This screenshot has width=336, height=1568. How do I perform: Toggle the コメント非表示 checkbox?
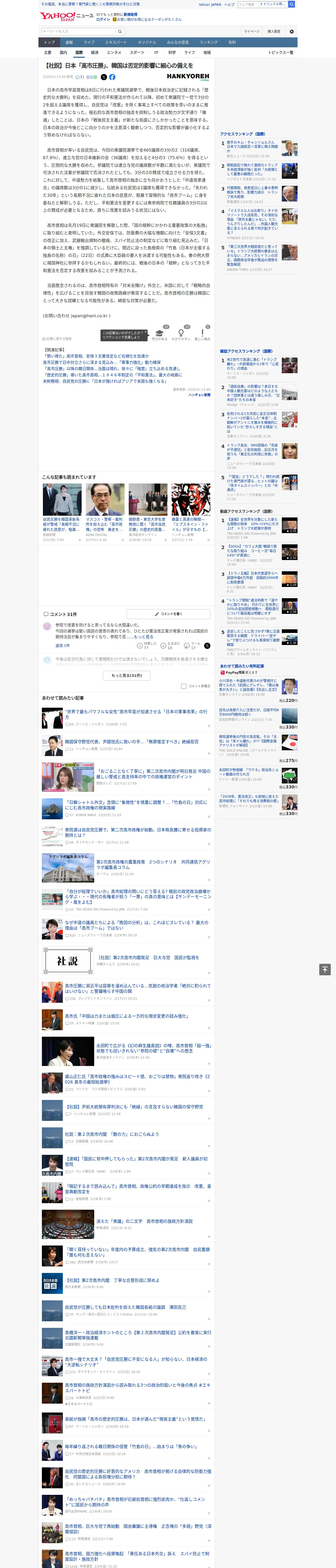click(183, 687)
